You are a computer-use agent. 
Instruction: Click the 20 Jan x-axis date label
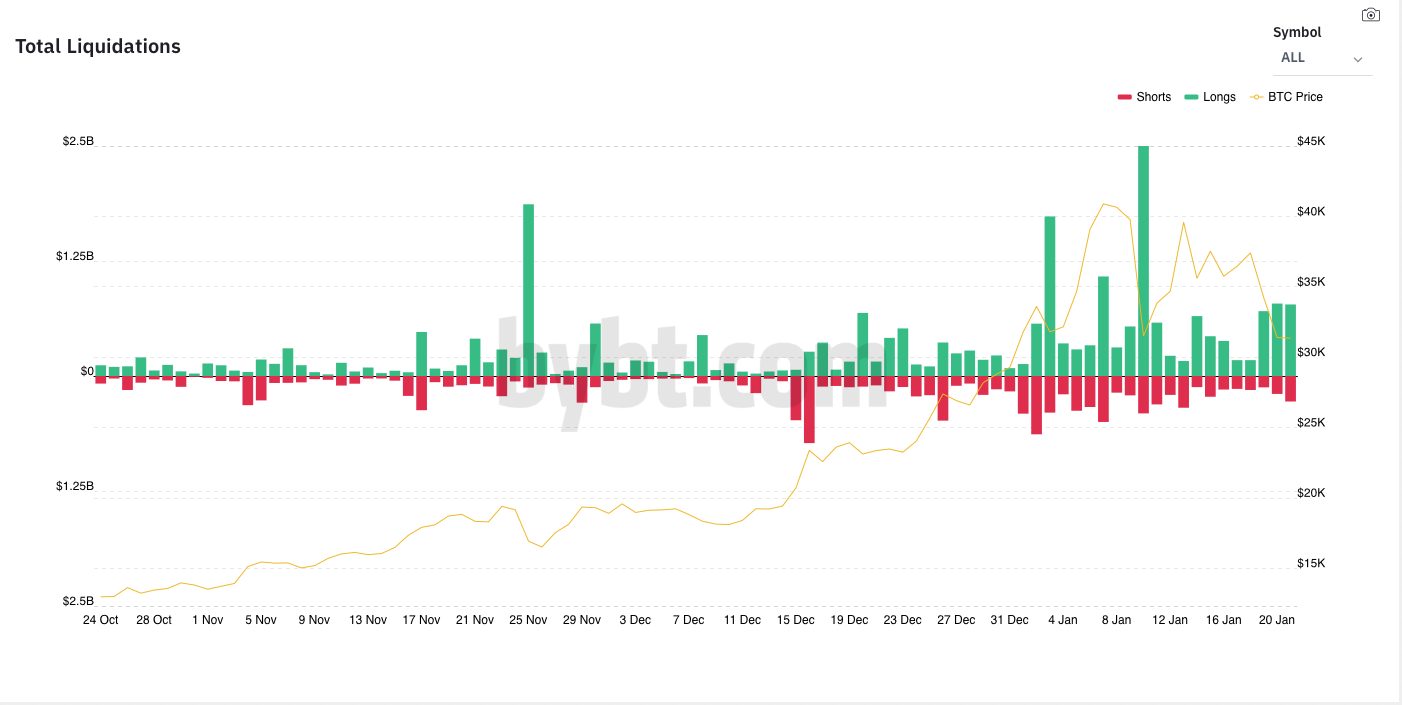pyautogui.click(x=1276, y=620)
